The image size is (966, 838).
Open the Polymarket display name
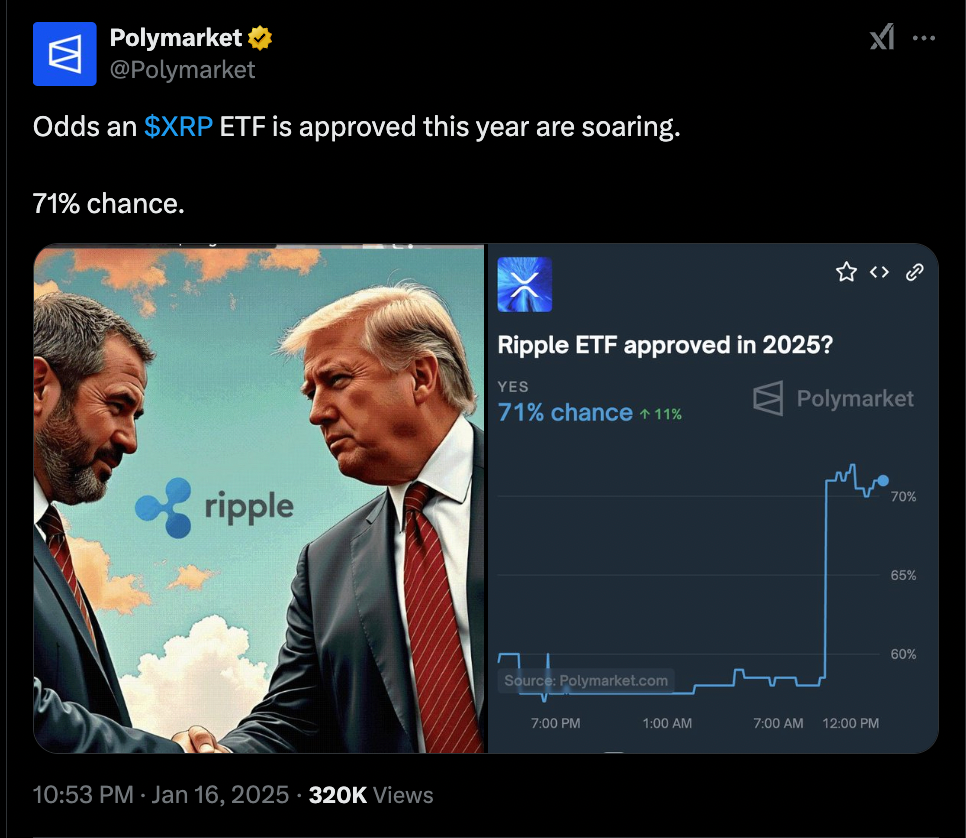(176, 38)
